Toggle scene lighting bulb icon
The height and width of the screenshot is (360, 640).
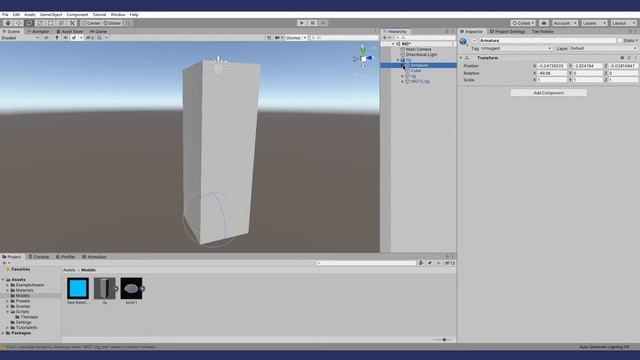click(57, 38)
